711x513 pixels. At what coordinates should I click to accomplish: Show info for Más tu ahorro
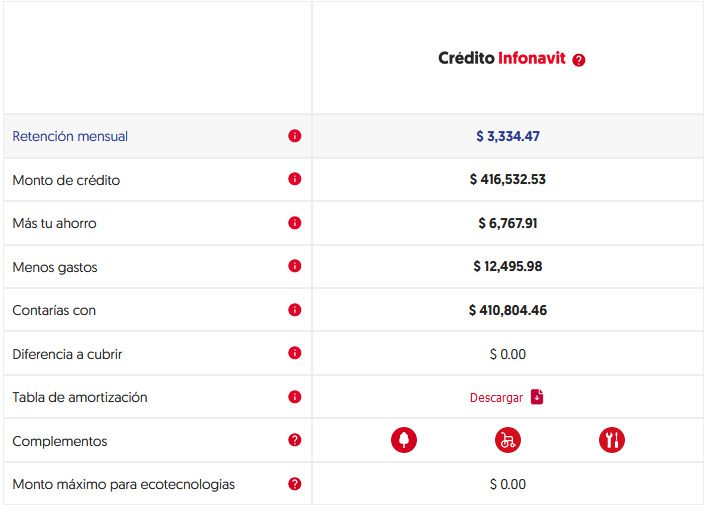[295, 223]
